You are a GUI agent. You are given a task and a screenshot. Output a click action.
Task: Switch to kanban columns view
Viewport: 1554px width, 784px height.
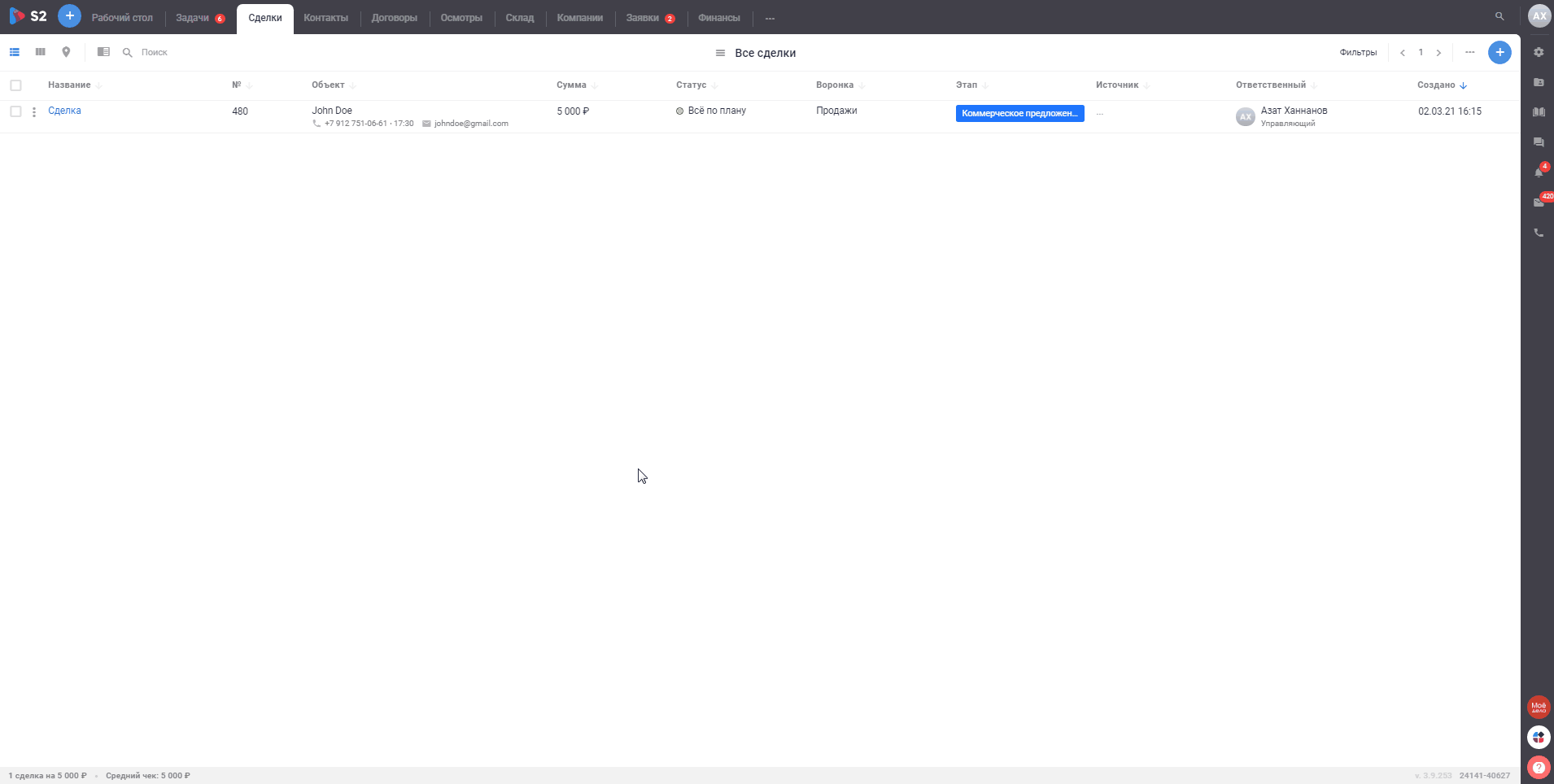point(40,52)
